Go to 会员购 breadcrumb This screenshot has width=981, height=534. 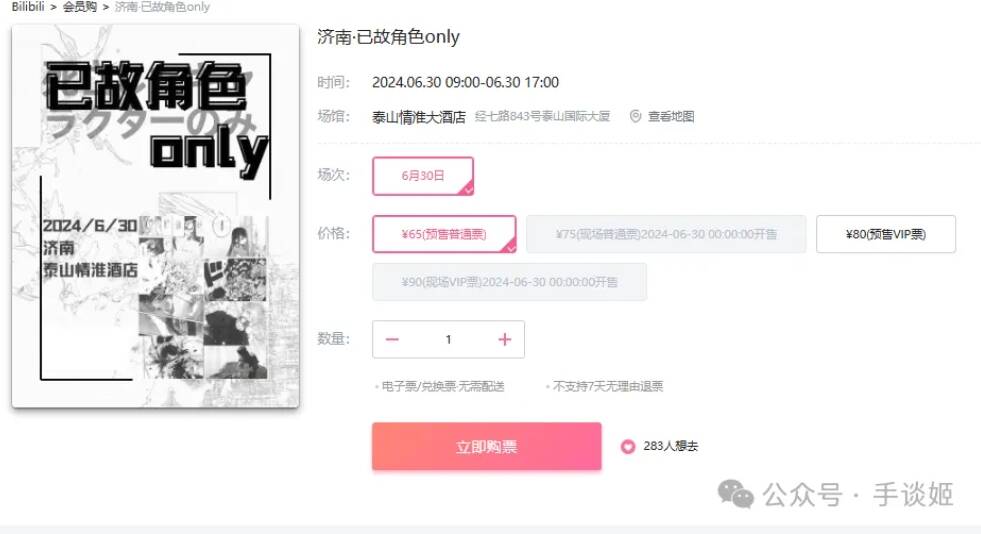(79, 7)
